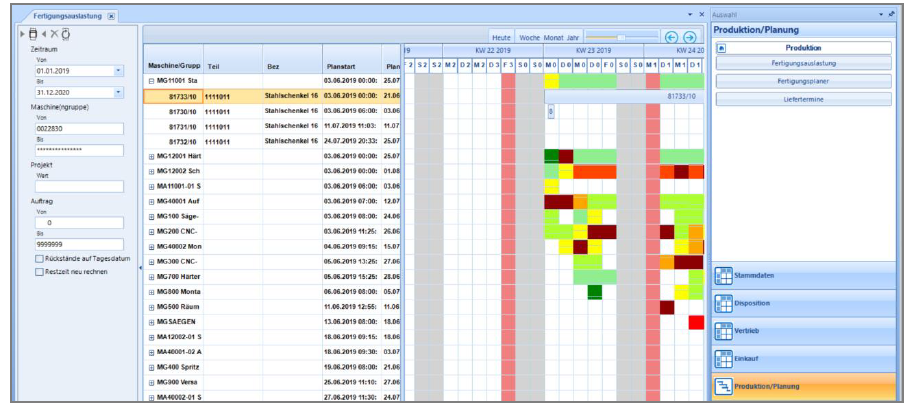The image size is (908, 405).
Task: Click the Liefertermine button
Action: click(803, 99)
